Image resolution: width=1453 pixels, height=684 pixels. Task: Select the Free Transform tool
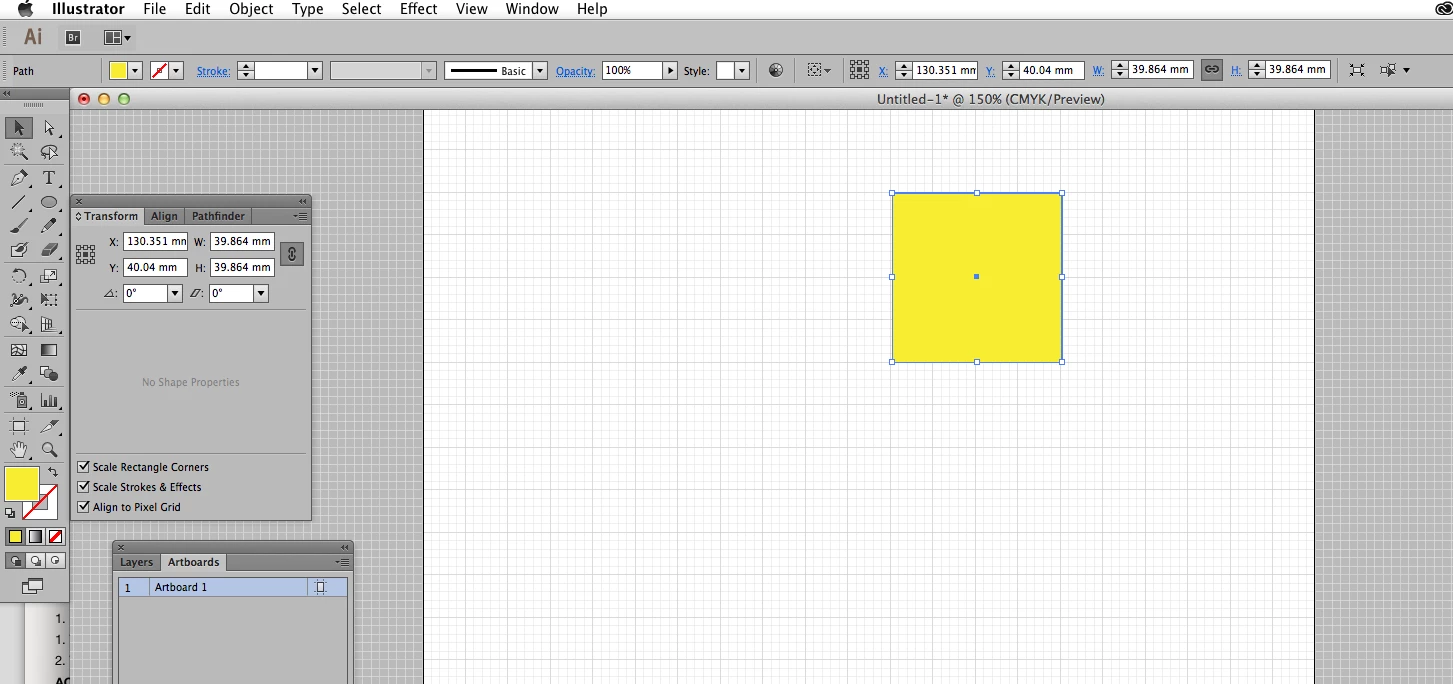click(x=49, y=300)
